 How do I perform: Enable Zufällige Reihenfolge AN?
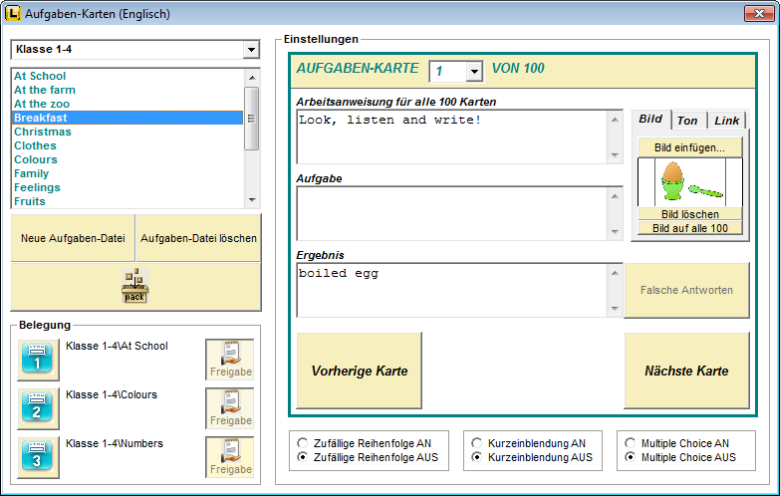tap(303, 442)
